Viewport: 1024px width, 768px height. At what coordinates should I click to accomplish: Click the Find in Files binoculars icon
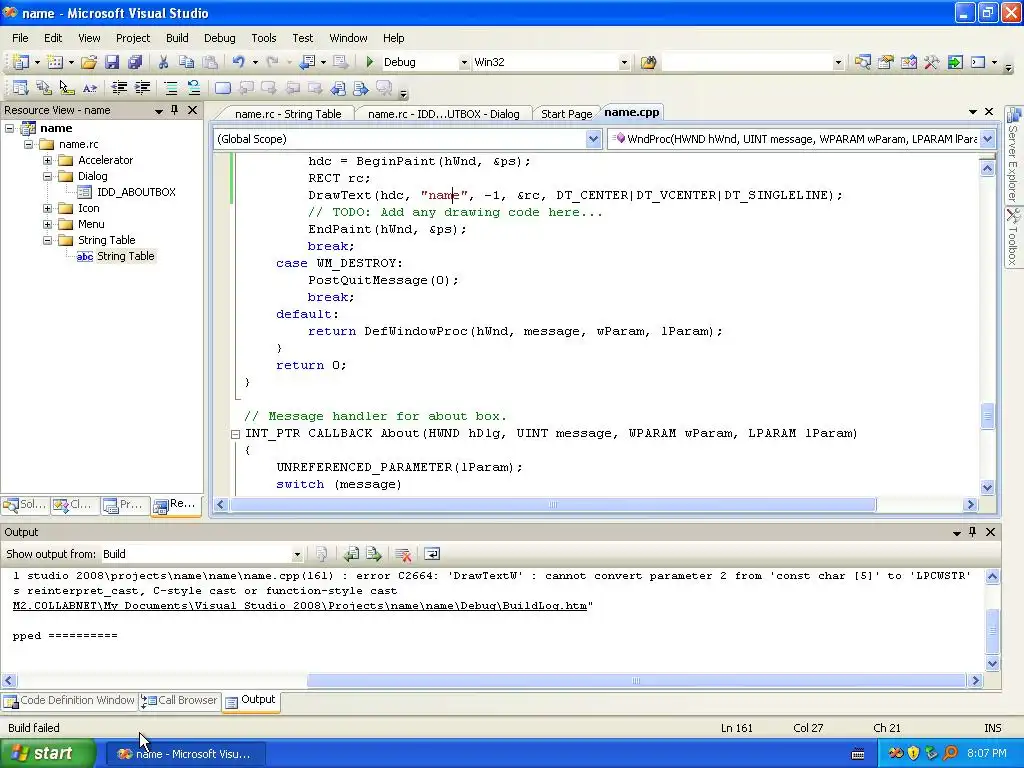point(648,62)
